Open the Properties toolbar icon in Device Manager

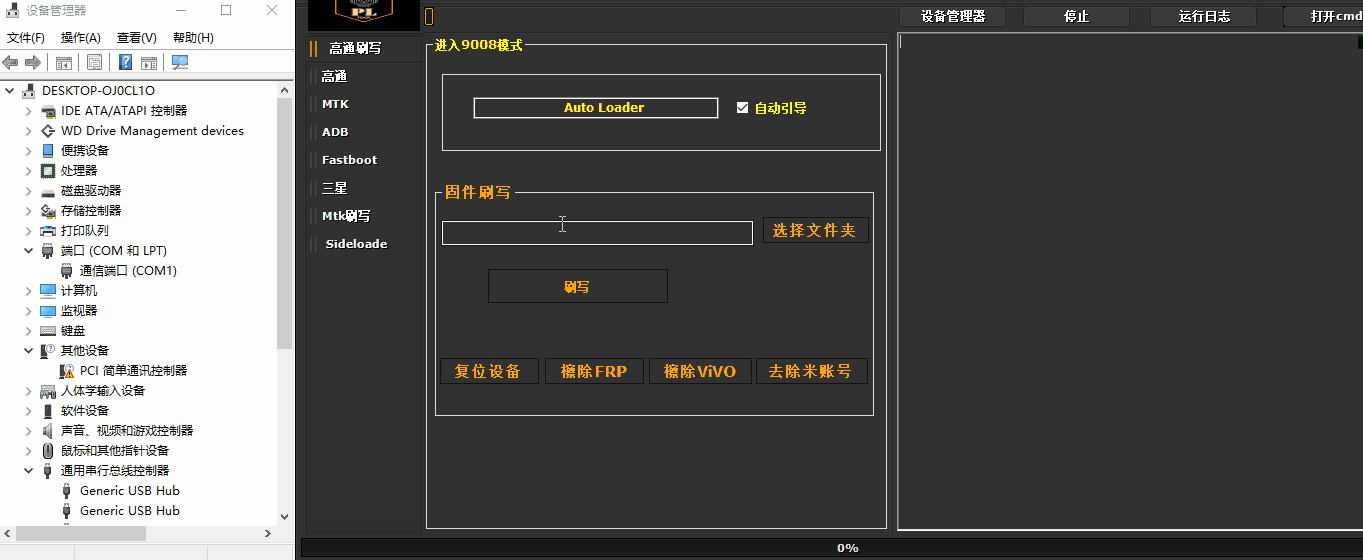tap(94, 62)
